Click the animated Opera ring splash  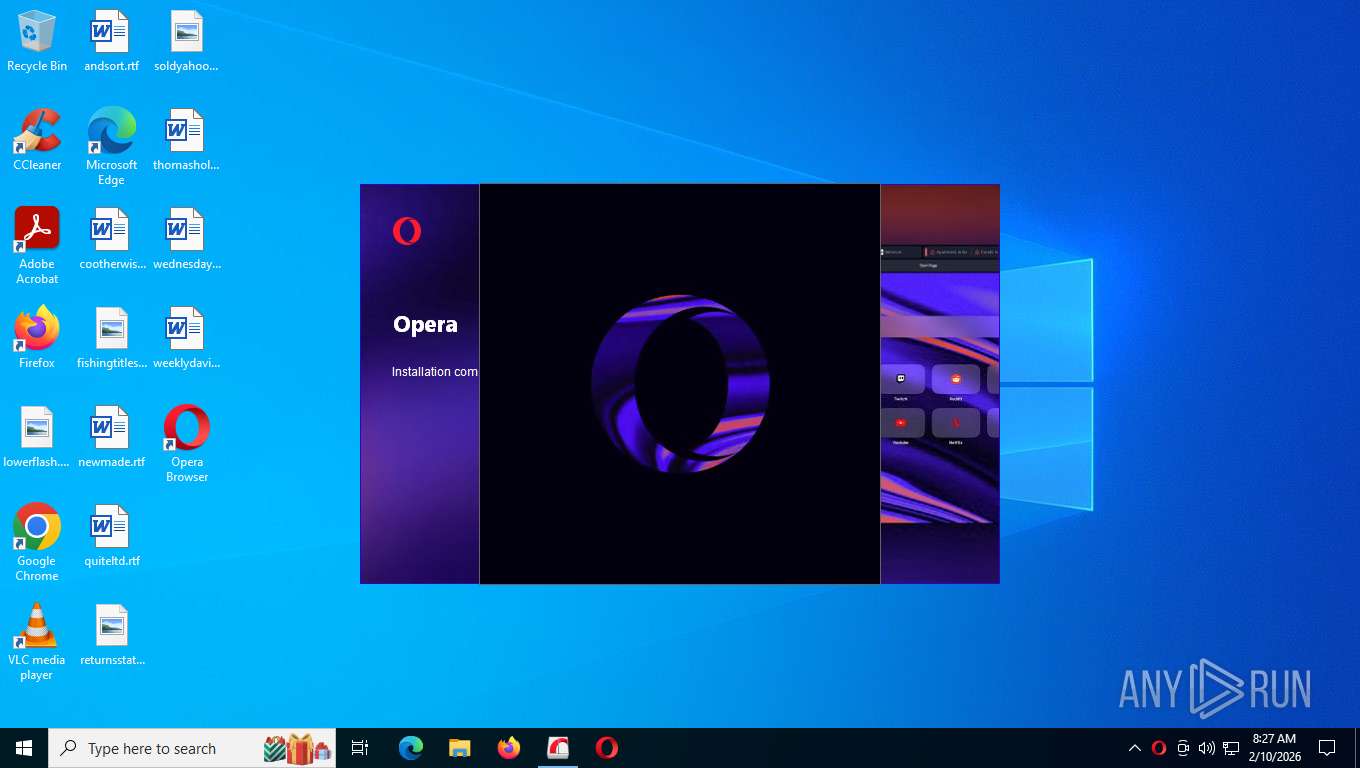click(680, 383)
